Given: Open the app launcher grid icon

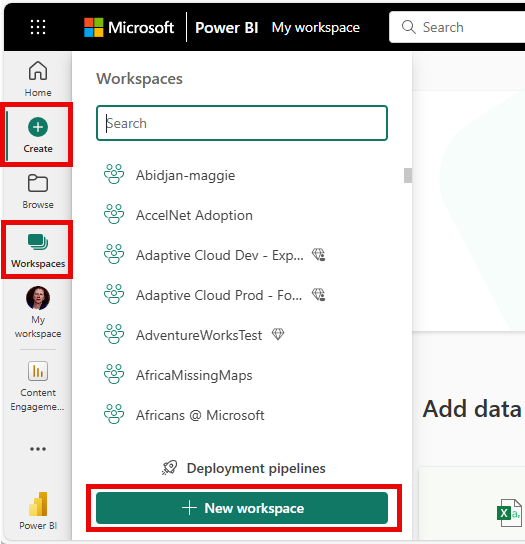Looking at the screenshot, I should coord(38,27).
